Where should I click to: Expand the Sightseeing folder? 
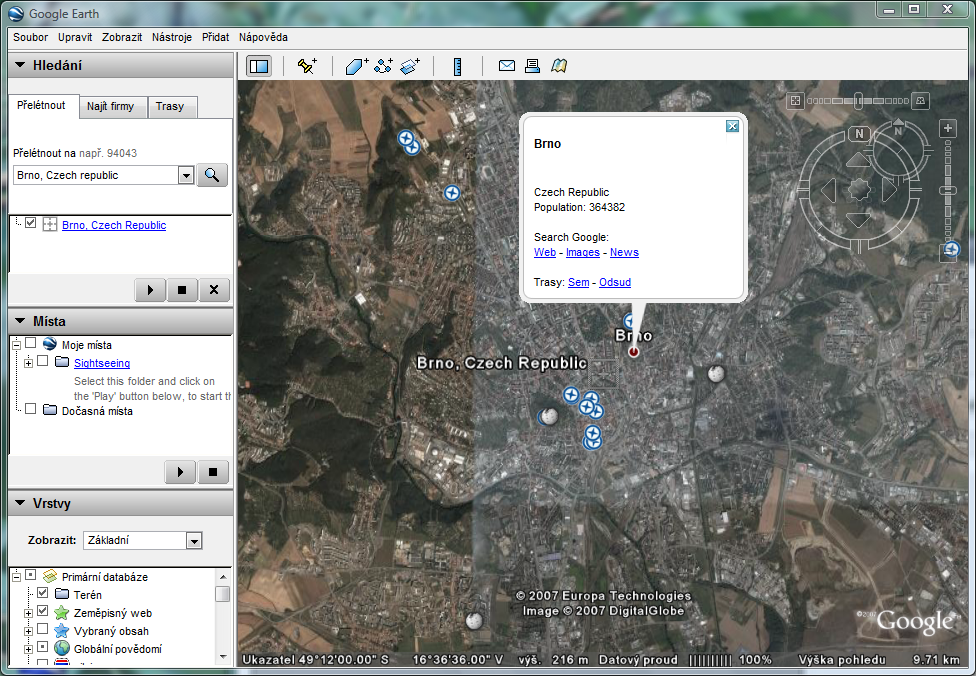(x=28, y=363)
